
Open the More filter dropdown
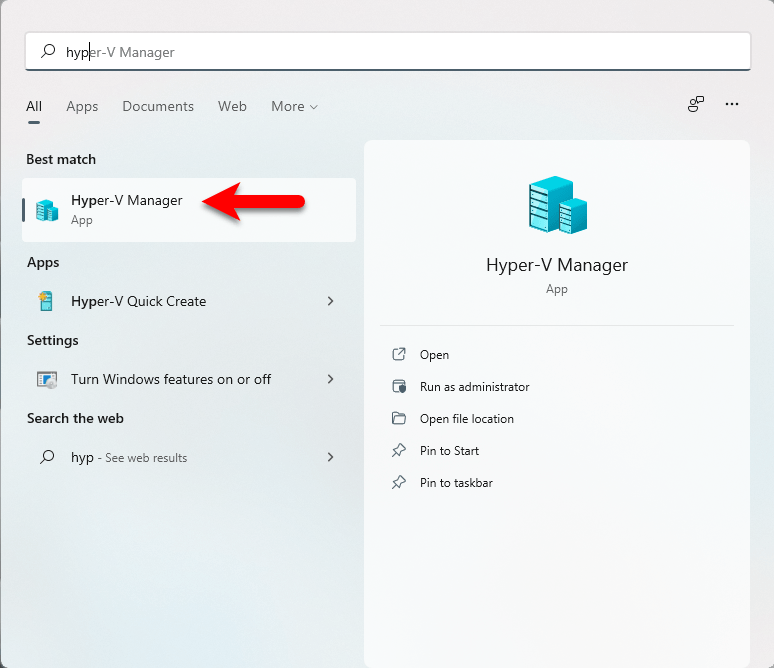(x=294, y=107)
